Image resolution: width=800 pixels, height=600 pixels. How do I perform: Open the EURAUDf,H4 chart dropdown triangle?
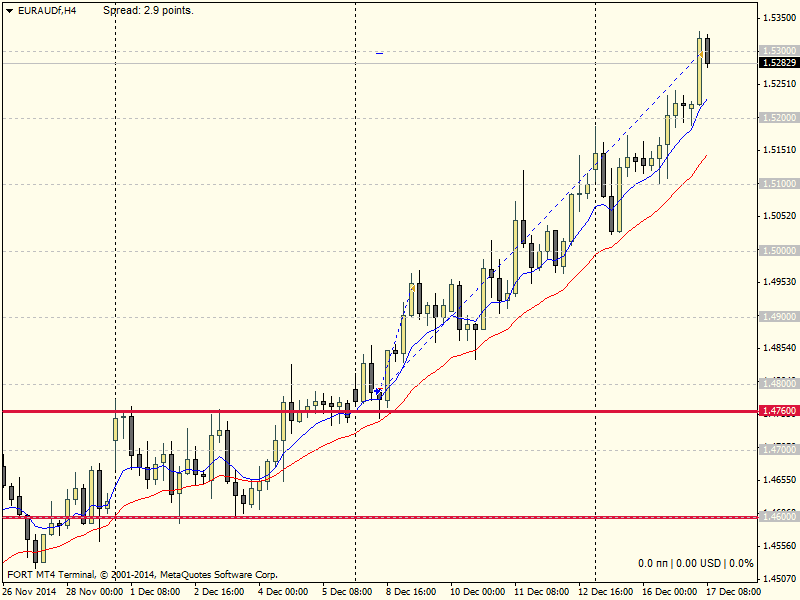(10, 11)
